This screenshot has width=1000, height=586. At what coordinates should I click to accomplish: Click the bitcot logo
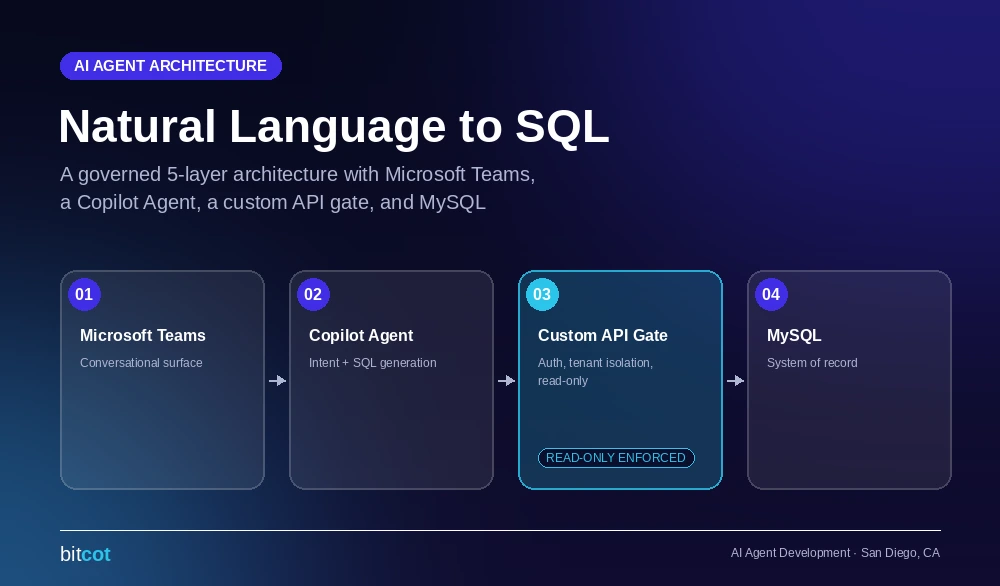pyautogui.click(x=85, y=554)
